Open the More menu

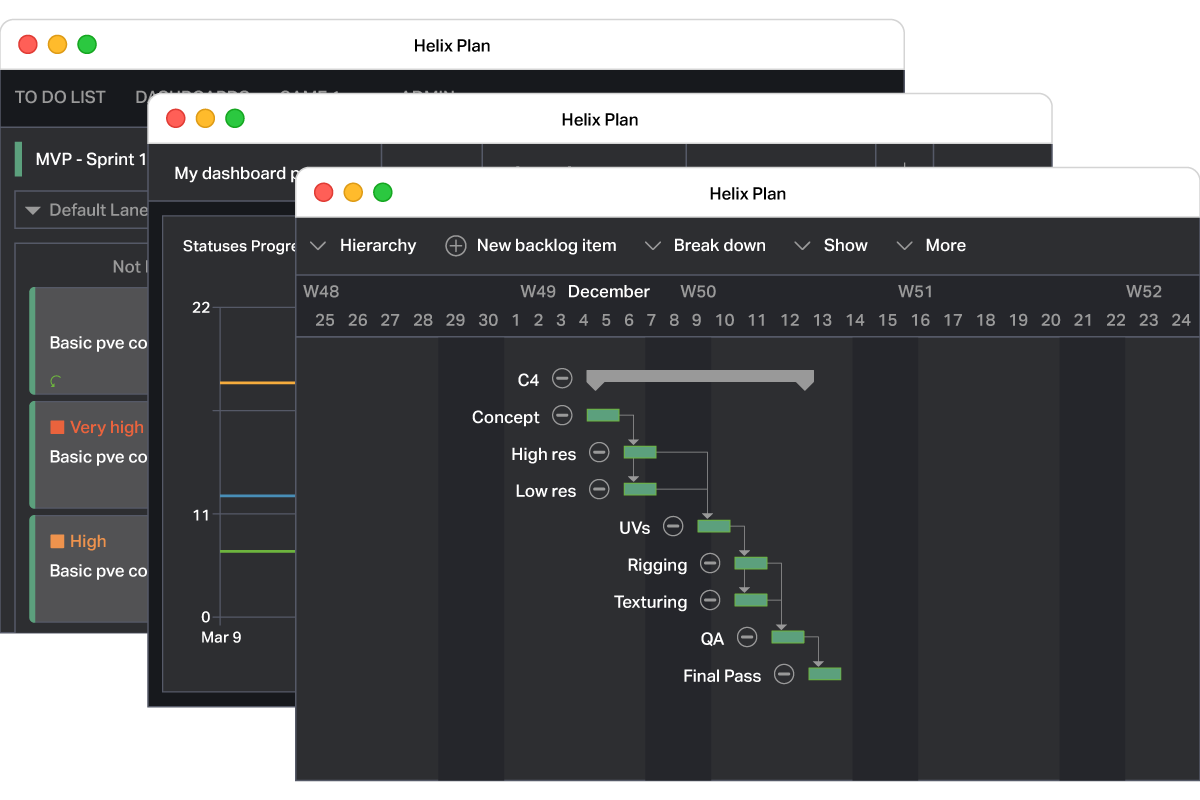click(930, 246)
